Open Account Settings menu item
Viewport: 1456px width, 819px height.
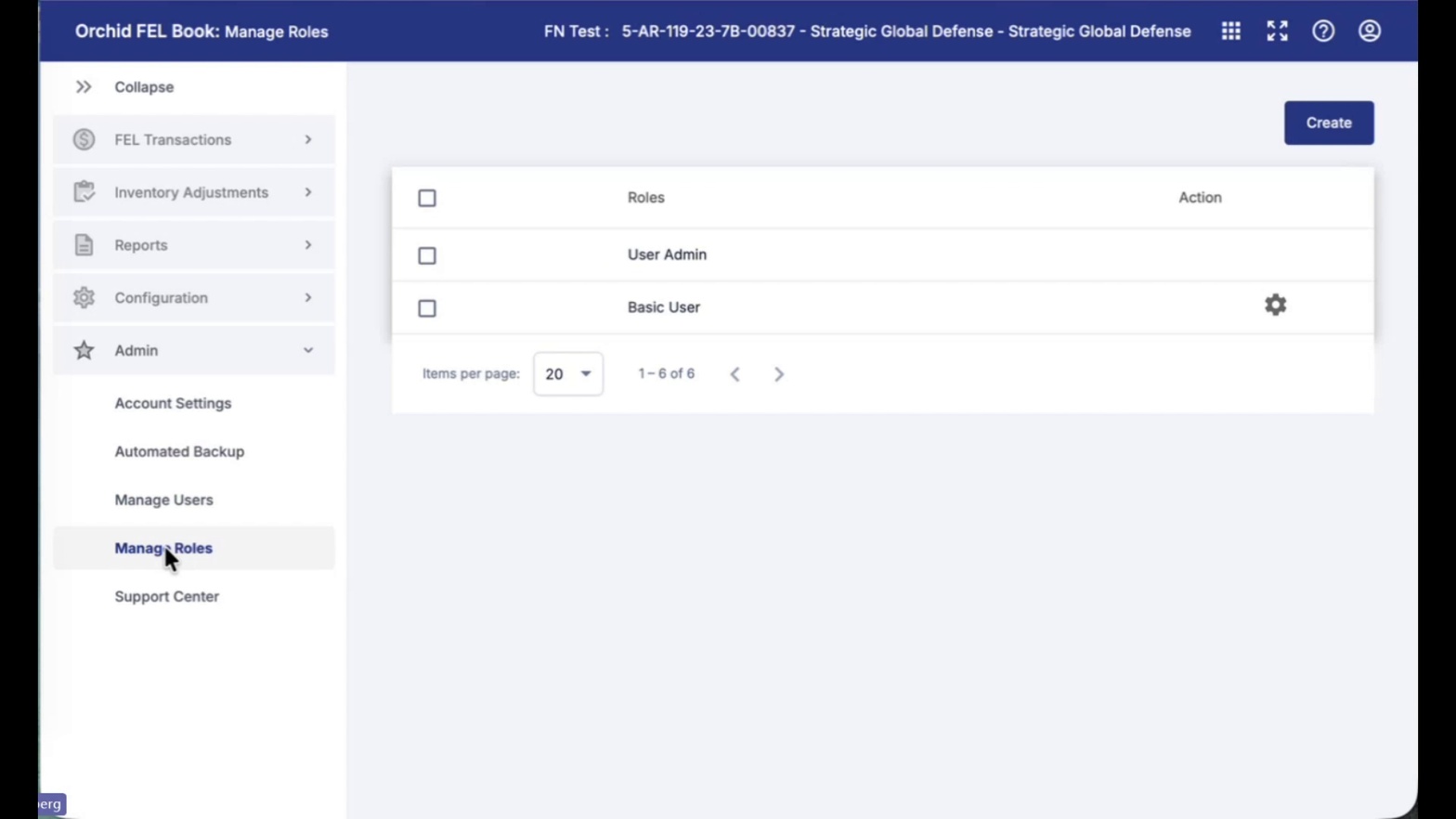(173, 403)
